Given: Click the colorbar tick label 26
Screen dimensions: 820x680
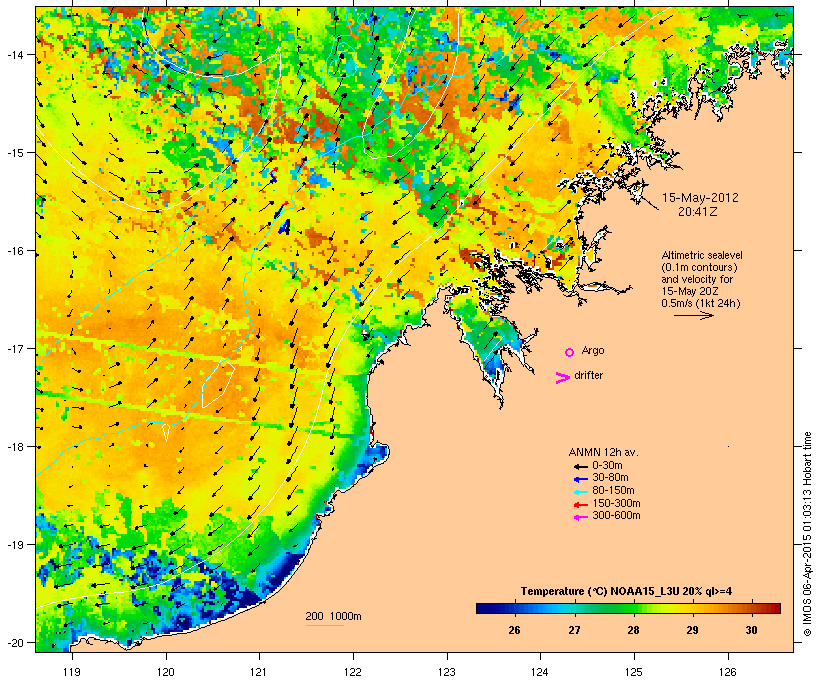Looking at the screenshot, I should pyautogui.click(x=514, y=630).
